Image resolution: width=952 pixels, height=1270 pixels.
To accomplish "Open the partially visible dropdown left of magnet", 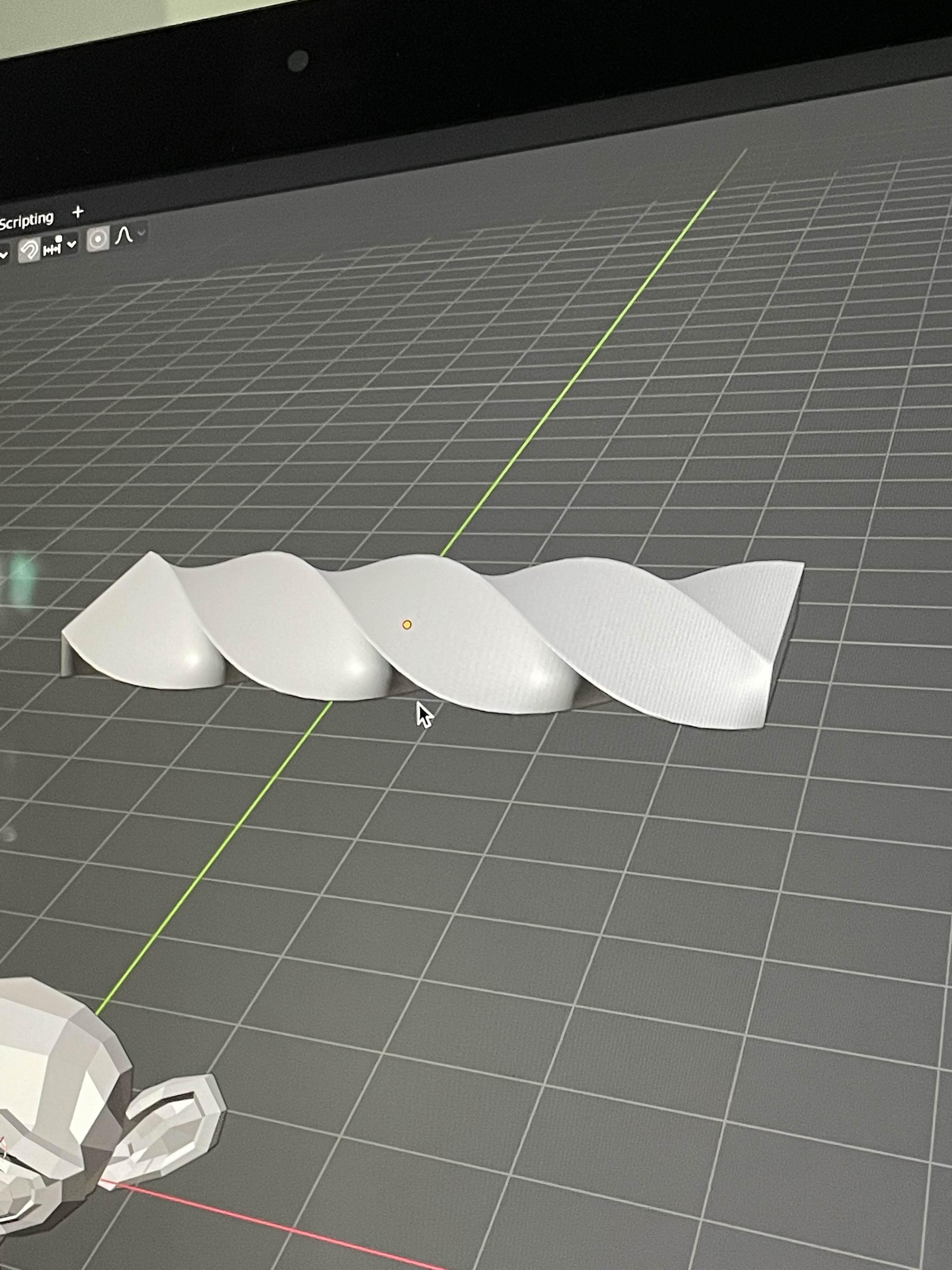I will click(x=3, y=254).
